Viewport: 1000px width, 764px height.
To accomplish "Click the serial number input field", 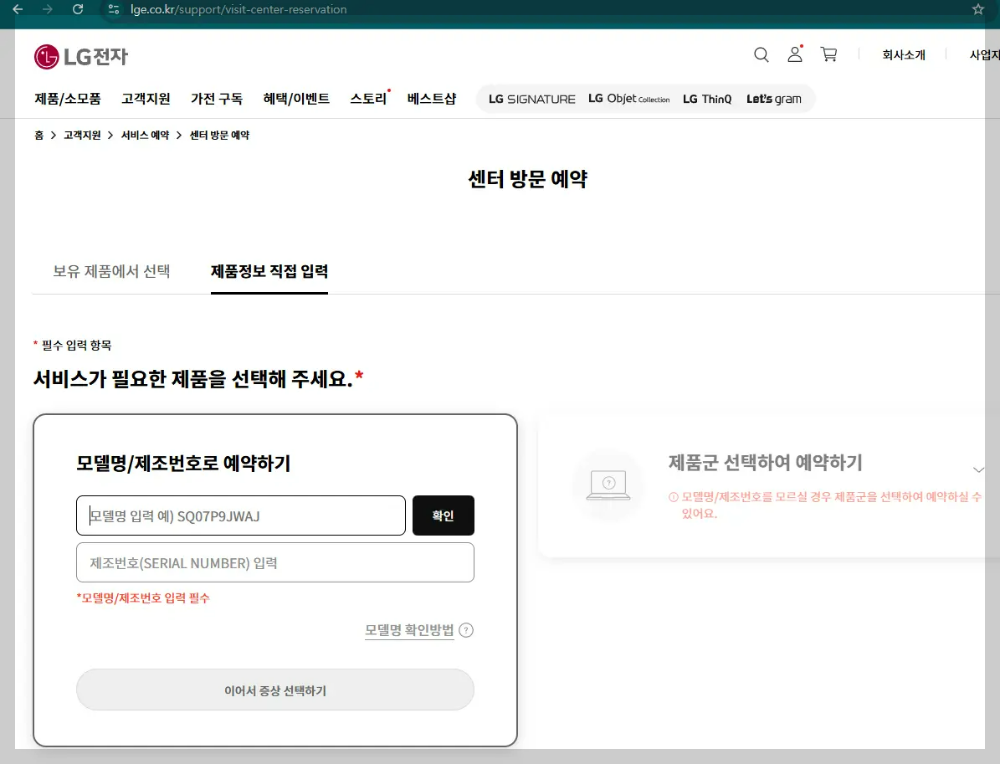I will tap(275, 562).
